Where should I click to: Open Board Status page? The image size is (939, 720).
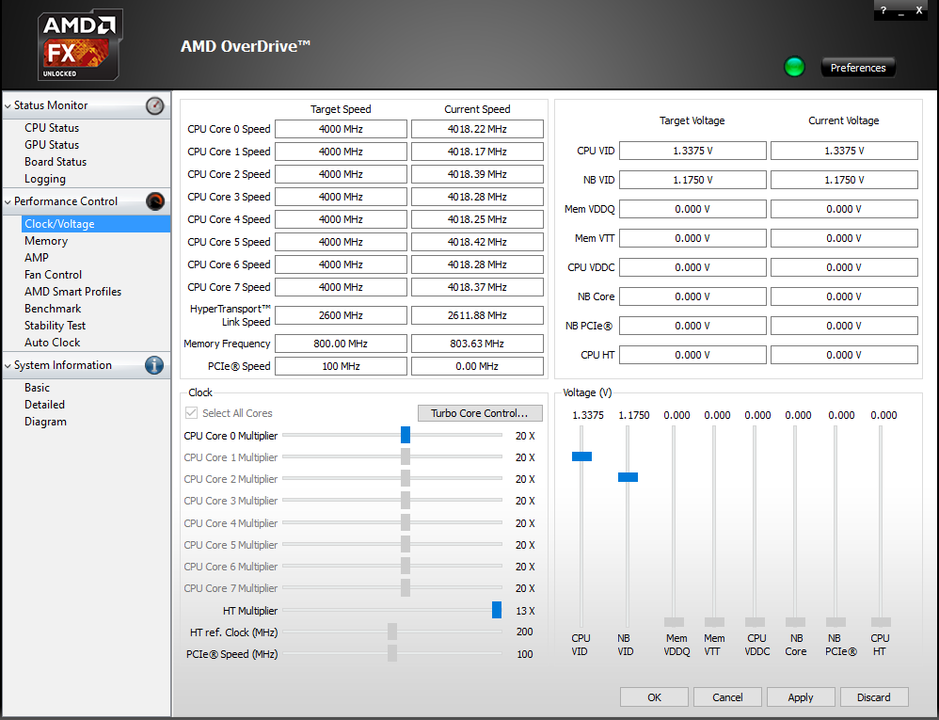click(x=55, y=162)
